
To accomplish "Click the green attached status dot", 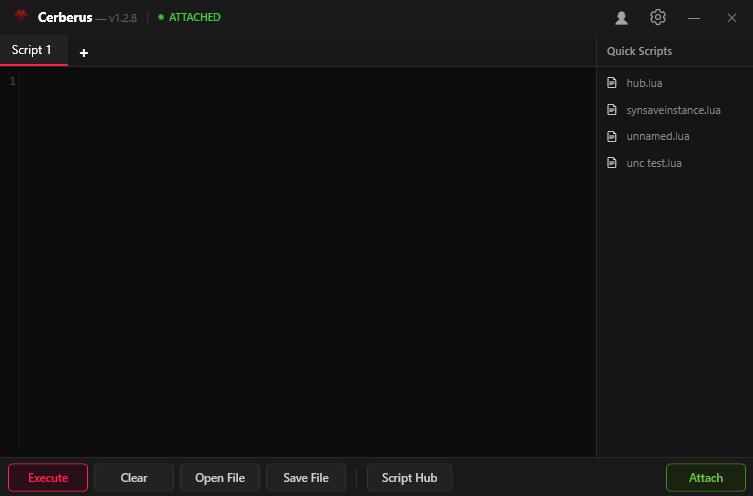I will point(161,17).
